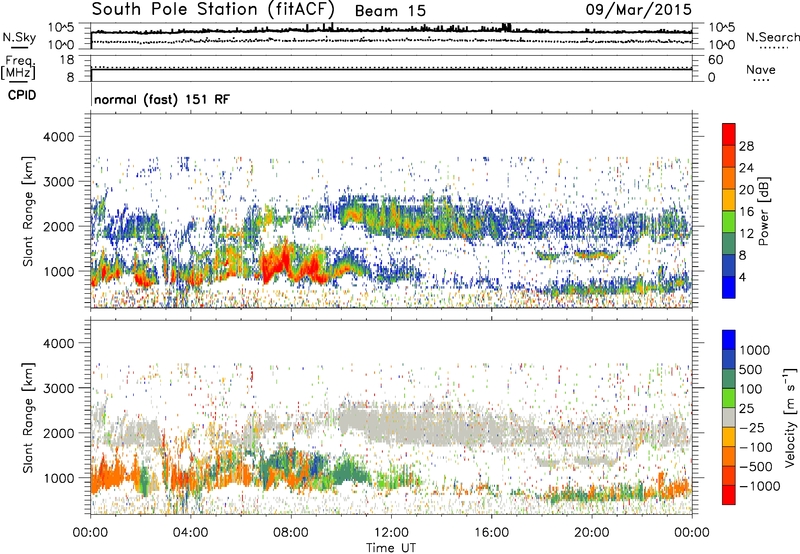Click the blue 1000 velocity colorbar segment
This screenshot has width=800, height=554.
coord(729,340)
